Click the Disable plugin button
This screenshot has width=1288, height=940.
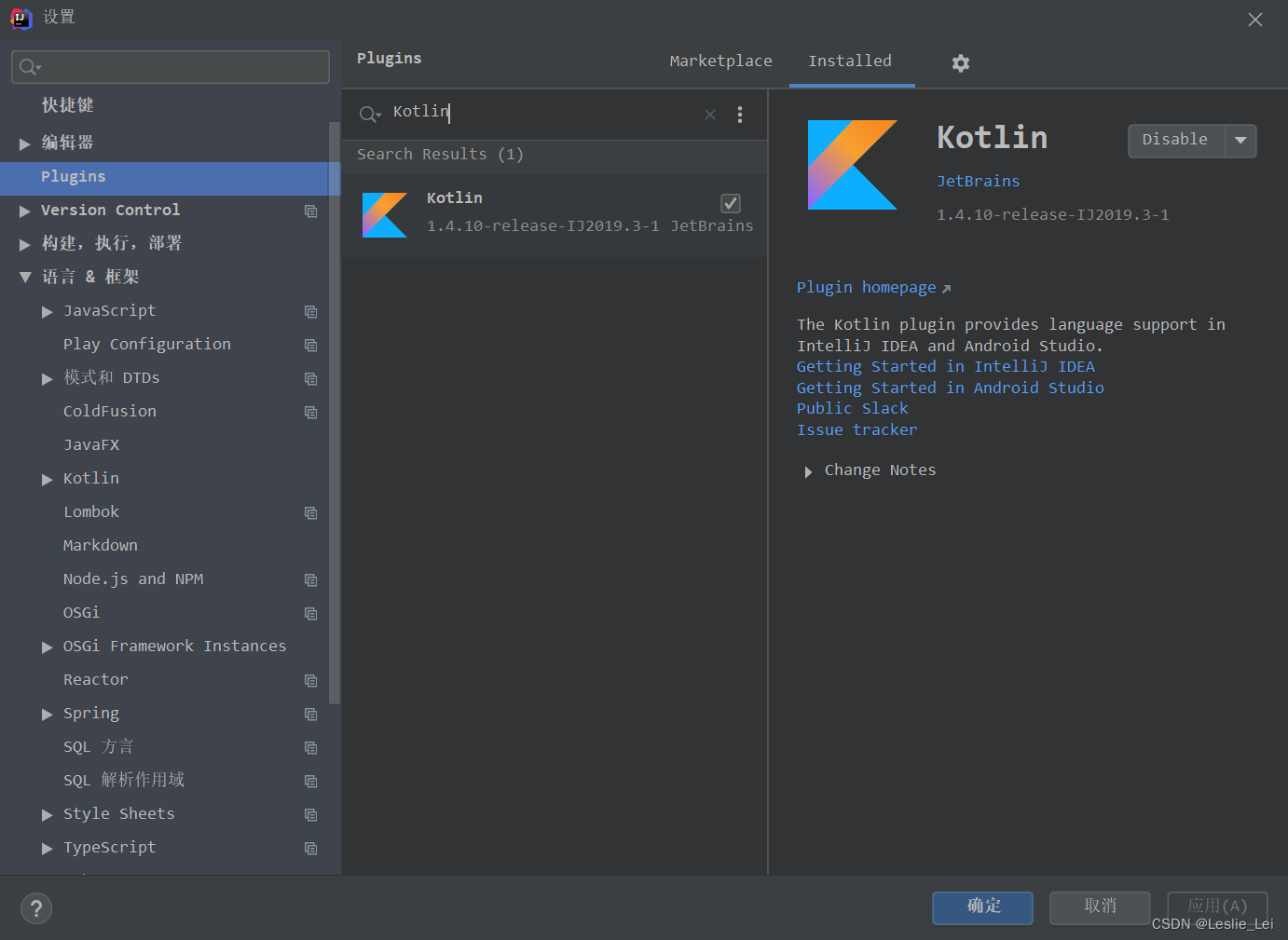click(x=1176, y=141)
